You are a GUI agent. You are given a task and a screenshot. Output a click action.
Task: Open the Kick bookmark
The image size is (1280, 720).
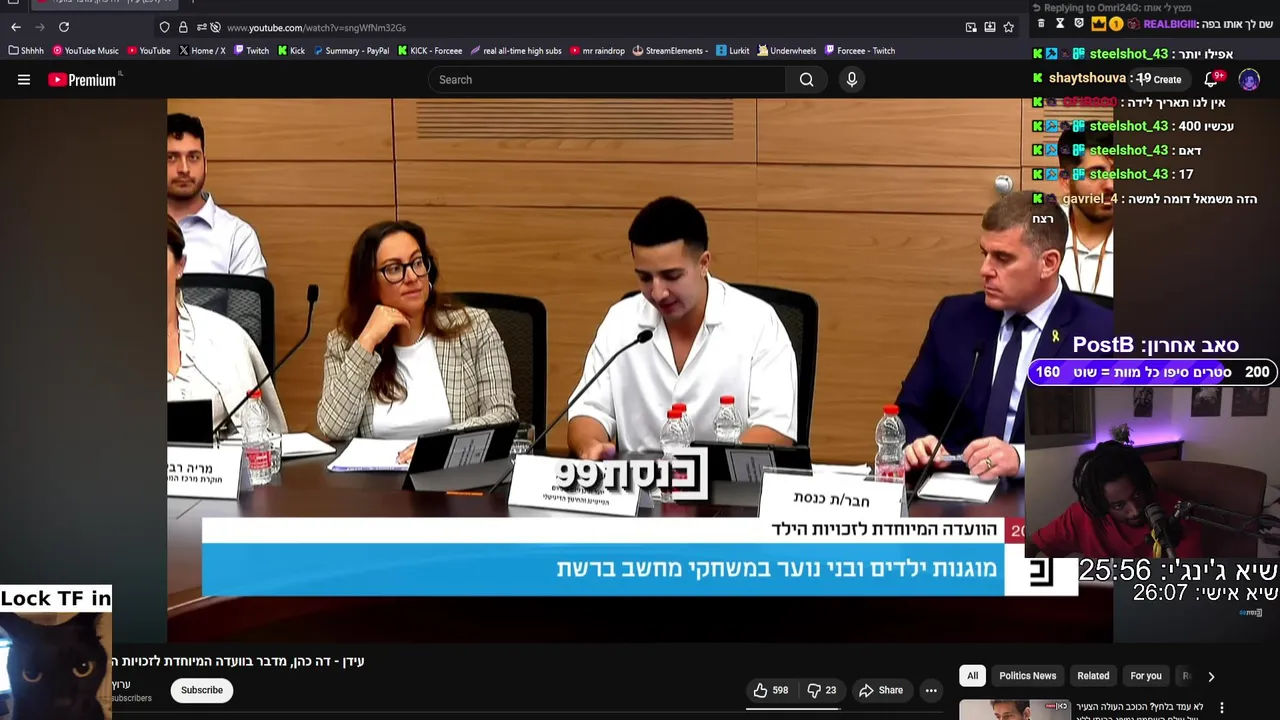tap(292, 51)
